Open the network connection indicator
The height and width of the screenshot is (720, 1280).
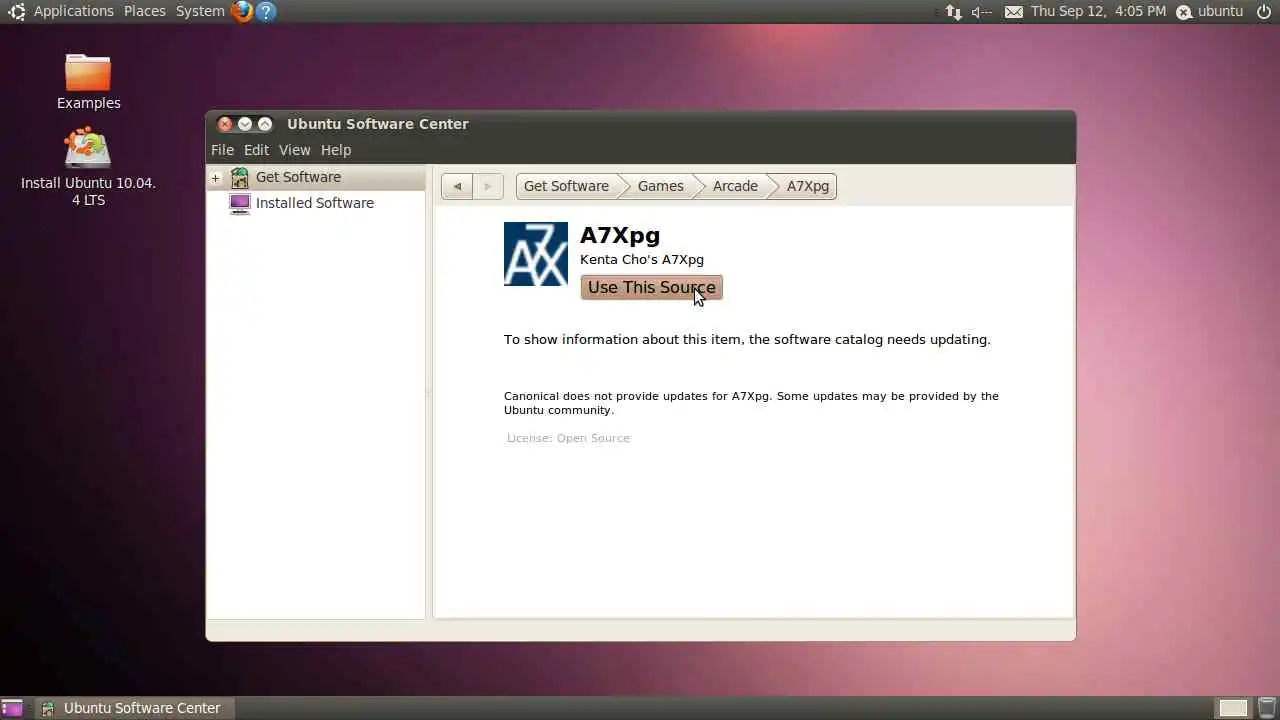(x=953, y=12)
